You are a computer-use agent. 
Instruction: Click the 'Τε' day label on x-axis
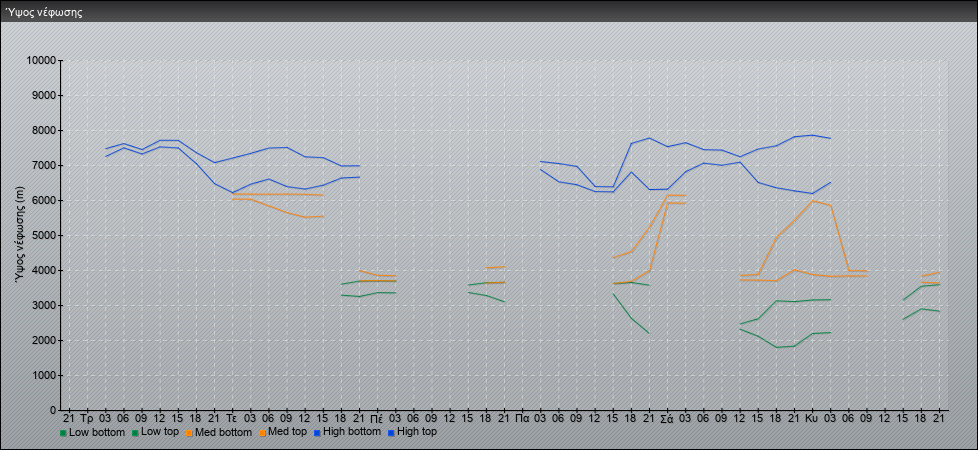pos(232,418)
